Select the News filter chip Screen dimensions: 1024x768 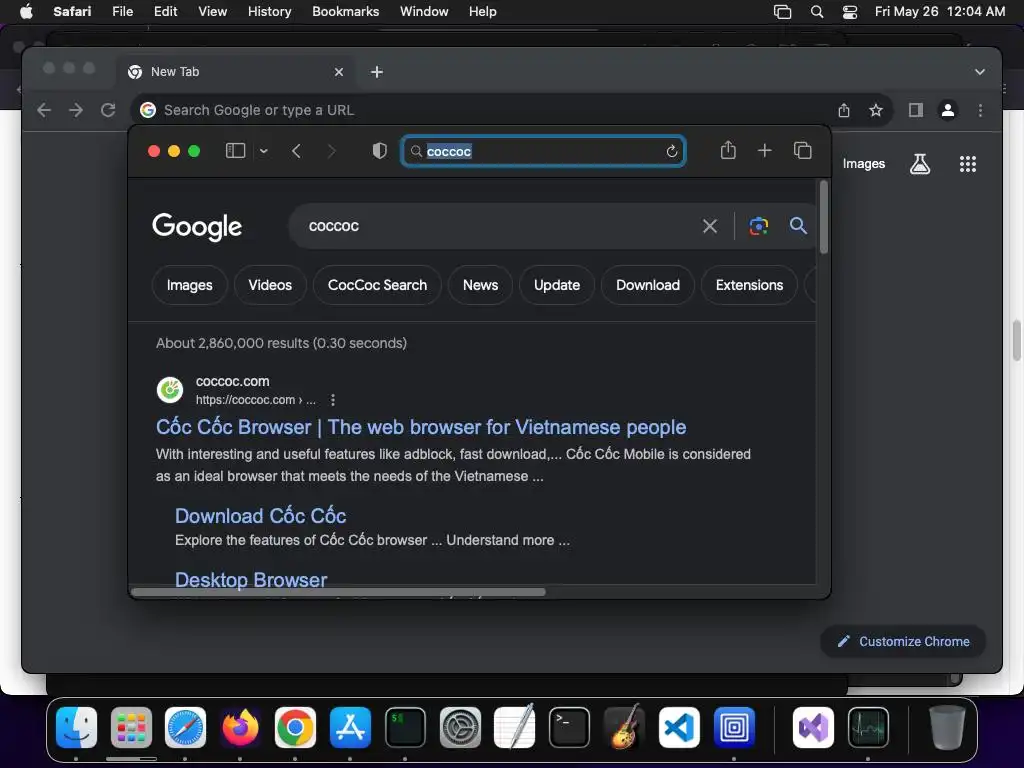coord(481,285)
